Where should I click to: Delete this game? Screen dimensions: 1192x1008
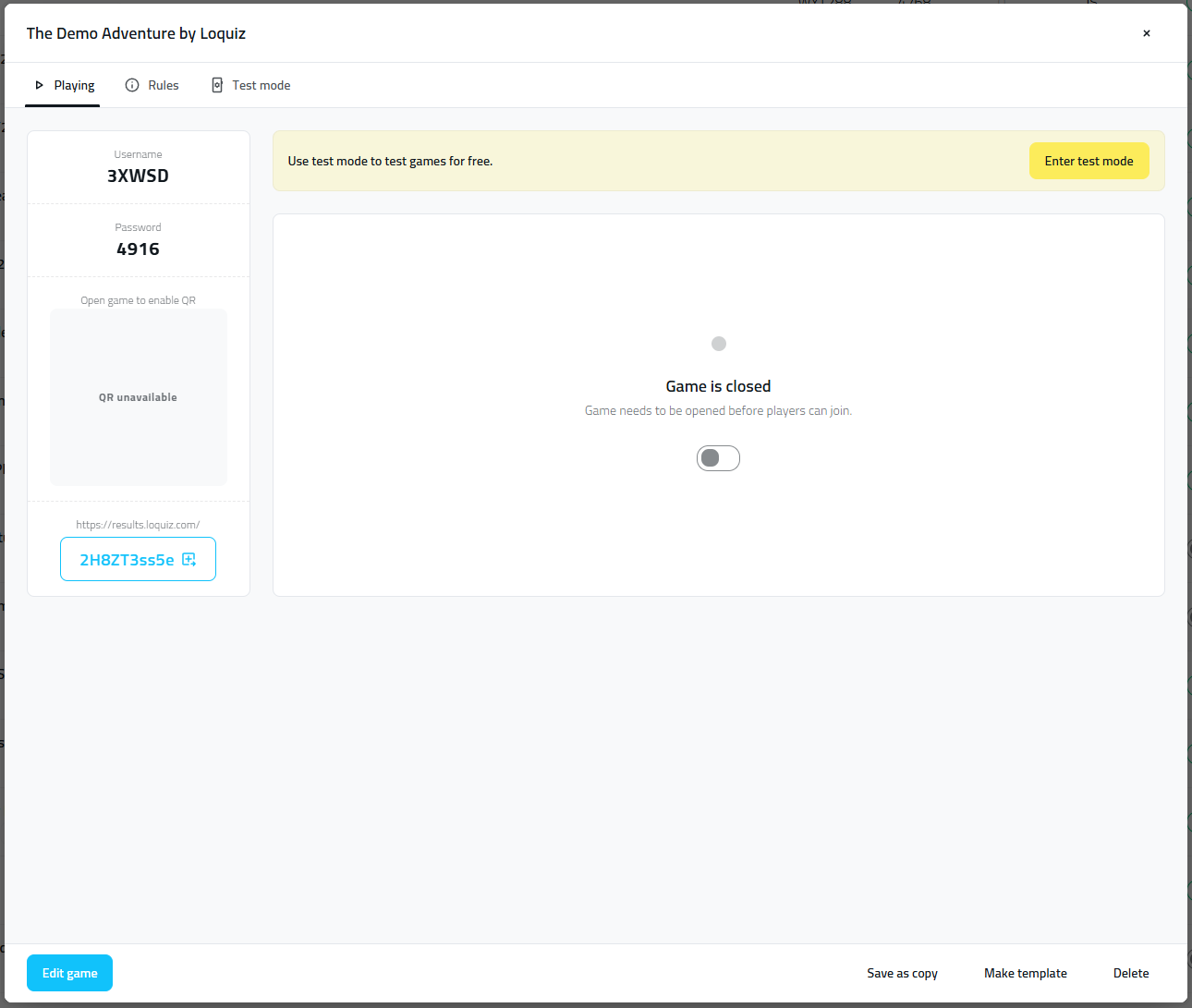coord(1131,973)
